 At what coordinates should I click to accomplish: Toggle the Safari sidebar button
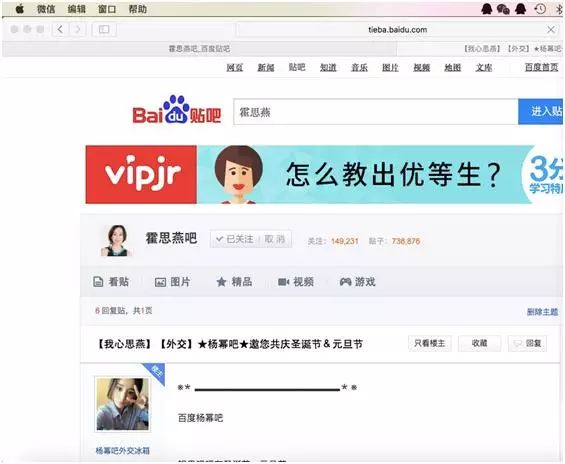pos(104,29)
